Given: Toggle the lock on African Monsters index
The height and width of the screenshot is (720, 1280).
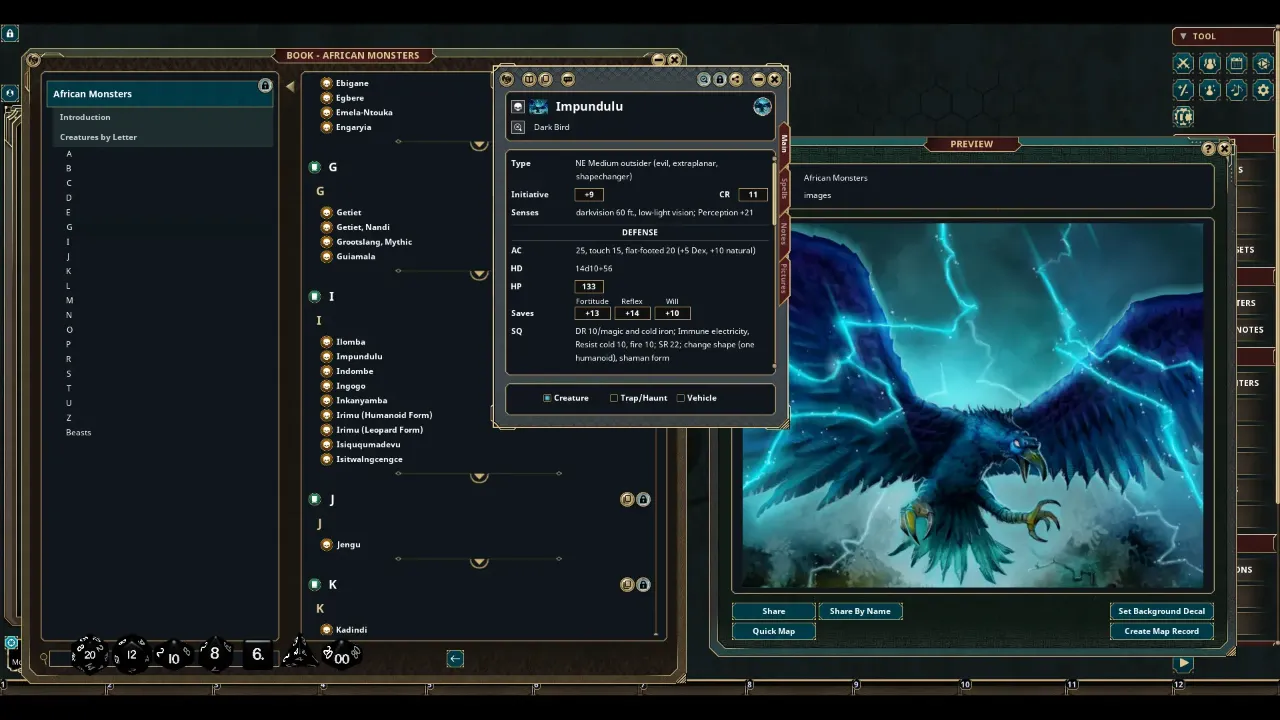Looking at the screenshot, I should [x=265, y=86].
